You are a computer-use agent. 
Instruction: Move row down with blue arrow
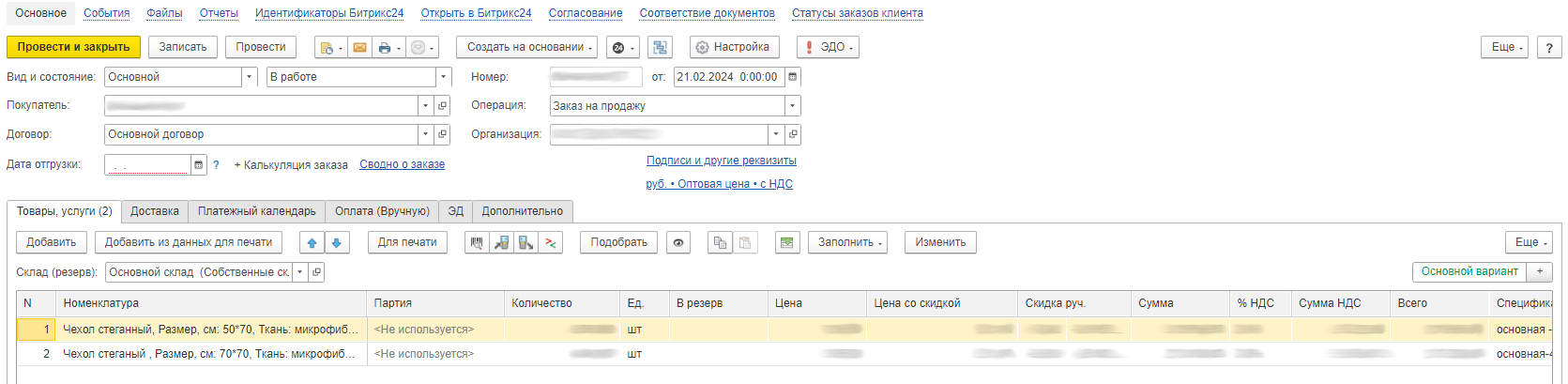[x=336, y=242]
